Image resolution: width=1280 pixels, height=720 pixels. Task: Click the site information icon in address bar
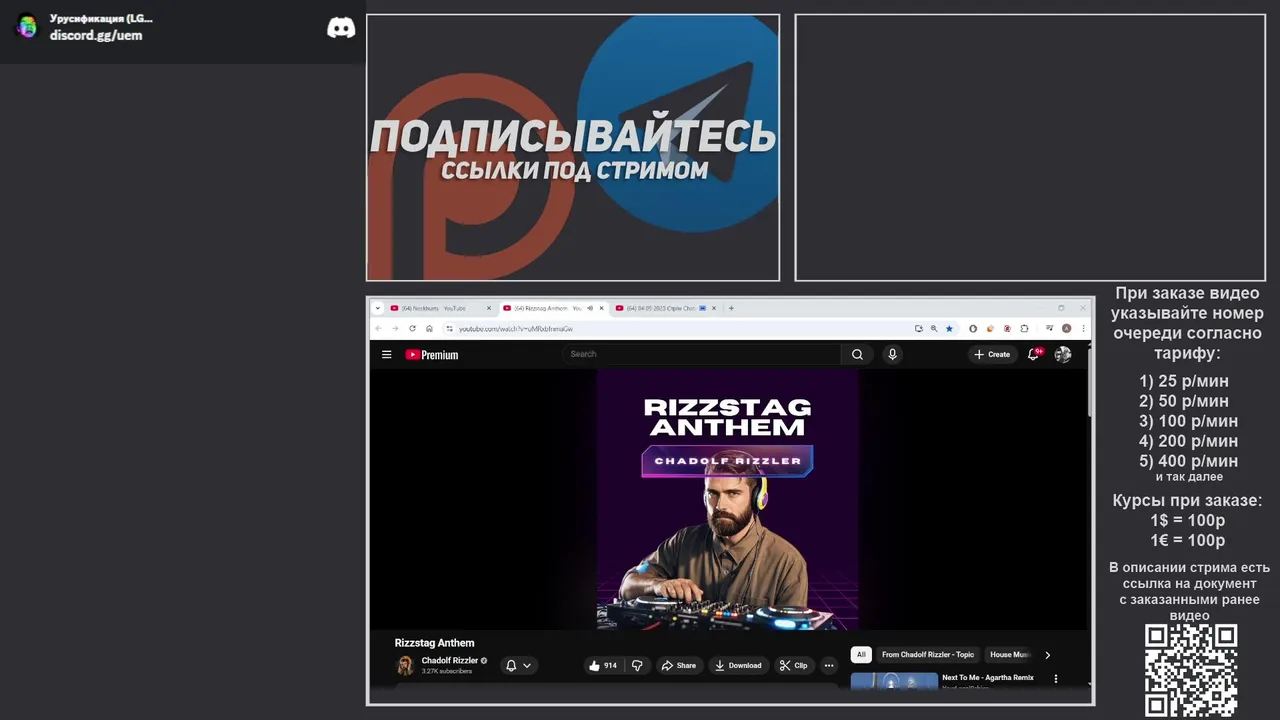pyautogui.click(x=449, y=328)
